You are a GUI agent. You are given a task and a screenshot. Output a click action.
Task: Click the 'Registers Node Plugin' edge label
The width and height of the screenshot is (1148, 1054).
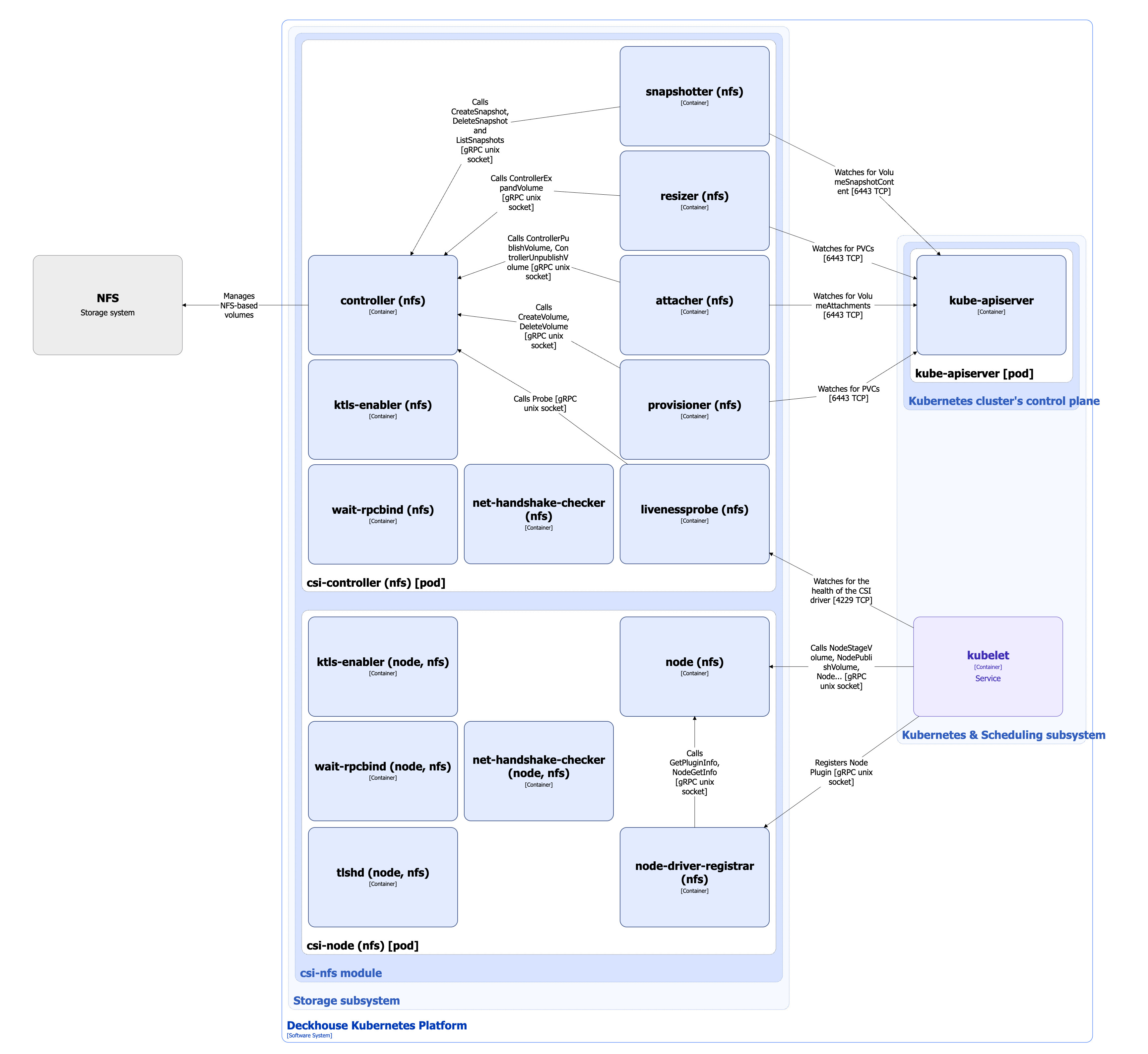point(841,772)
